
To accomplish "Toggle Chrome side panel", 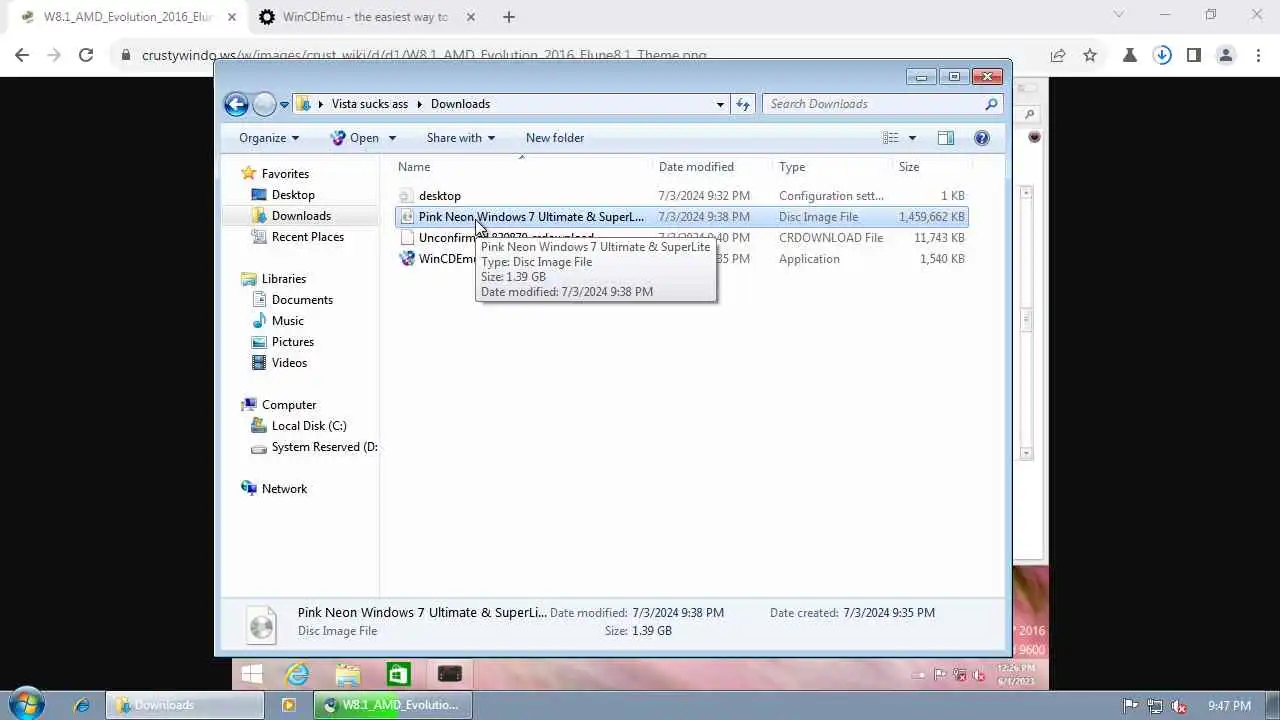I will tap(1194, 56).
